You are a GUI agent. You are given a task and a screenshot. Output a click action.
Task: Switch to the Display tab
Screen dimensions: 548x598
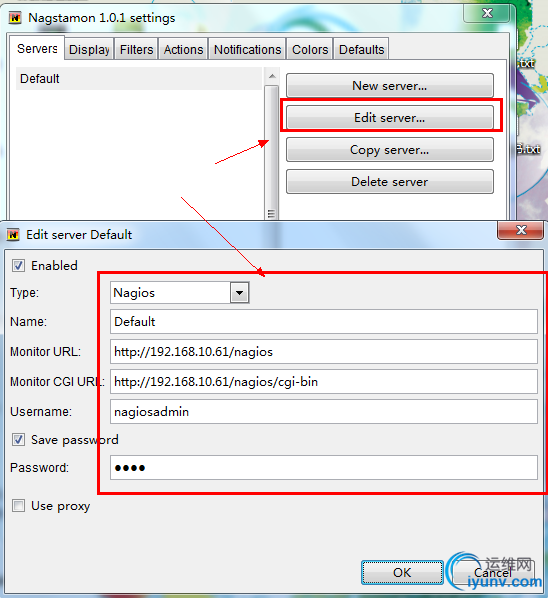click(x=89, y=50)
